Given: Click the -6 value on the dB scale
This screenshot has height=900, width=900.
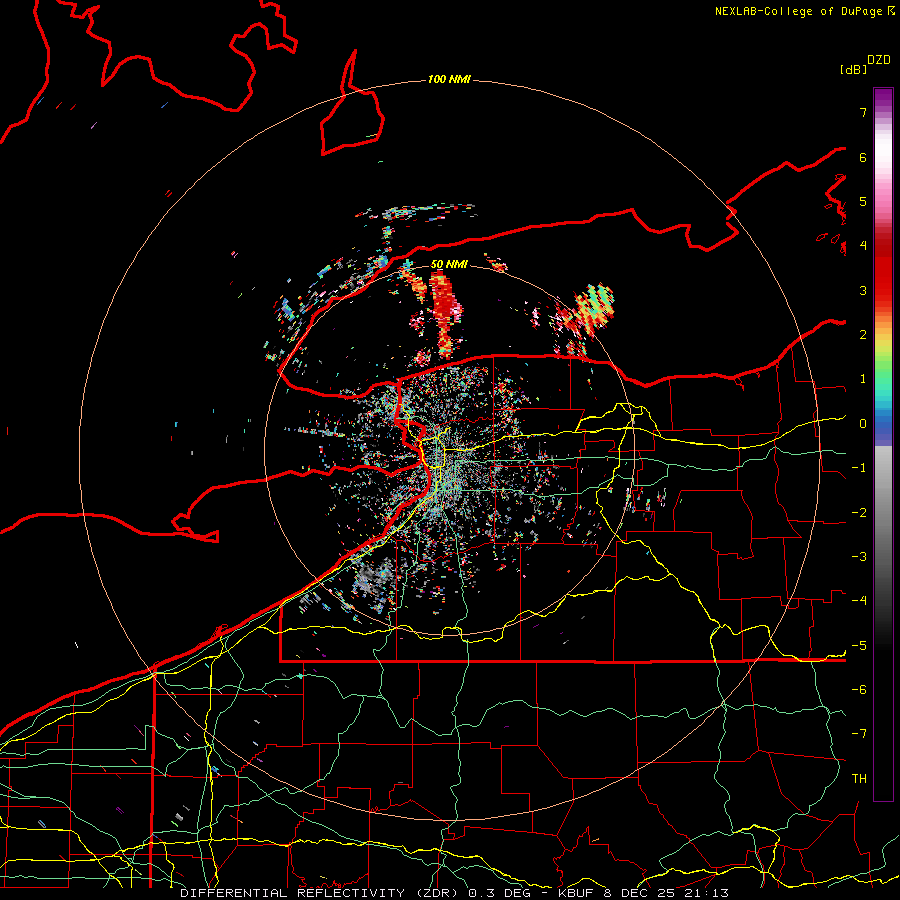Looking at the screenshot, I should click(859, 690).
